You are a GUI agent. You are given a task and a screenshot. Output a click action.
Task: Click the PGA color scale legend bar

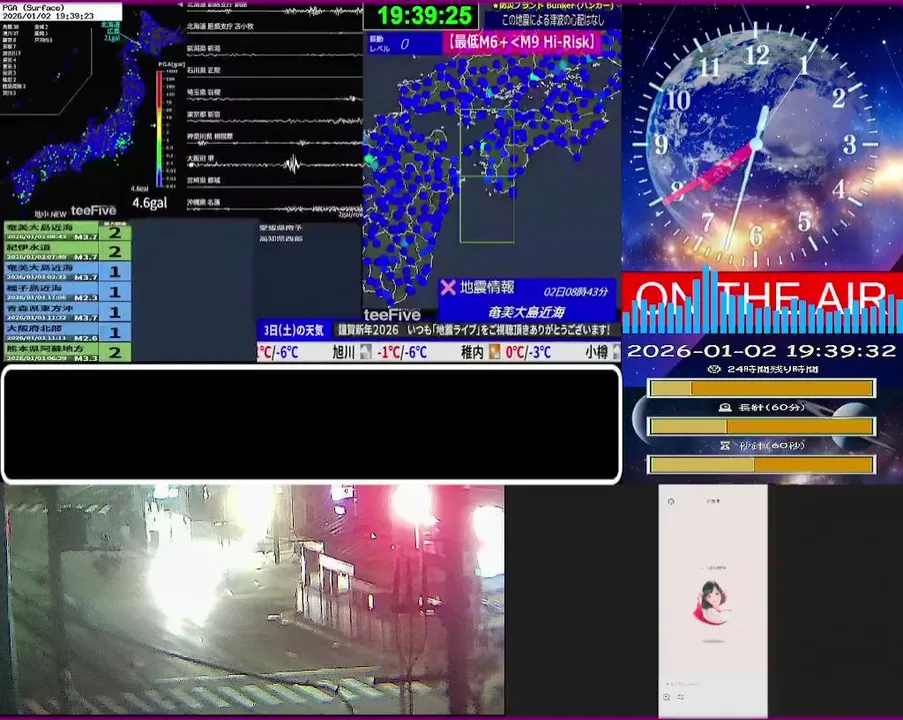pos(160,128)
